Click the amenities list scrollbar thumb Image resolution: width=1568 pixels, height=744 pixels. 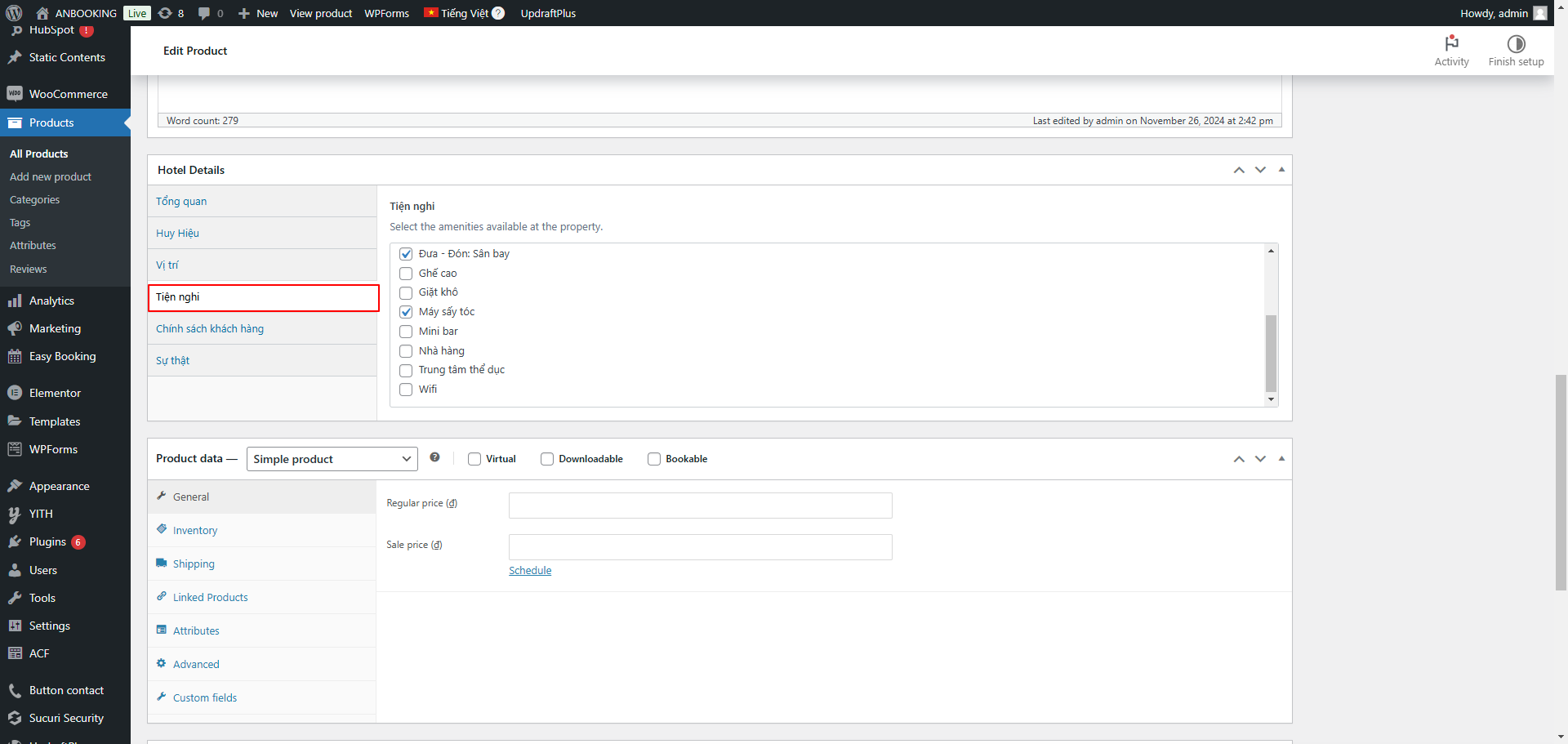coord(1271,354)
